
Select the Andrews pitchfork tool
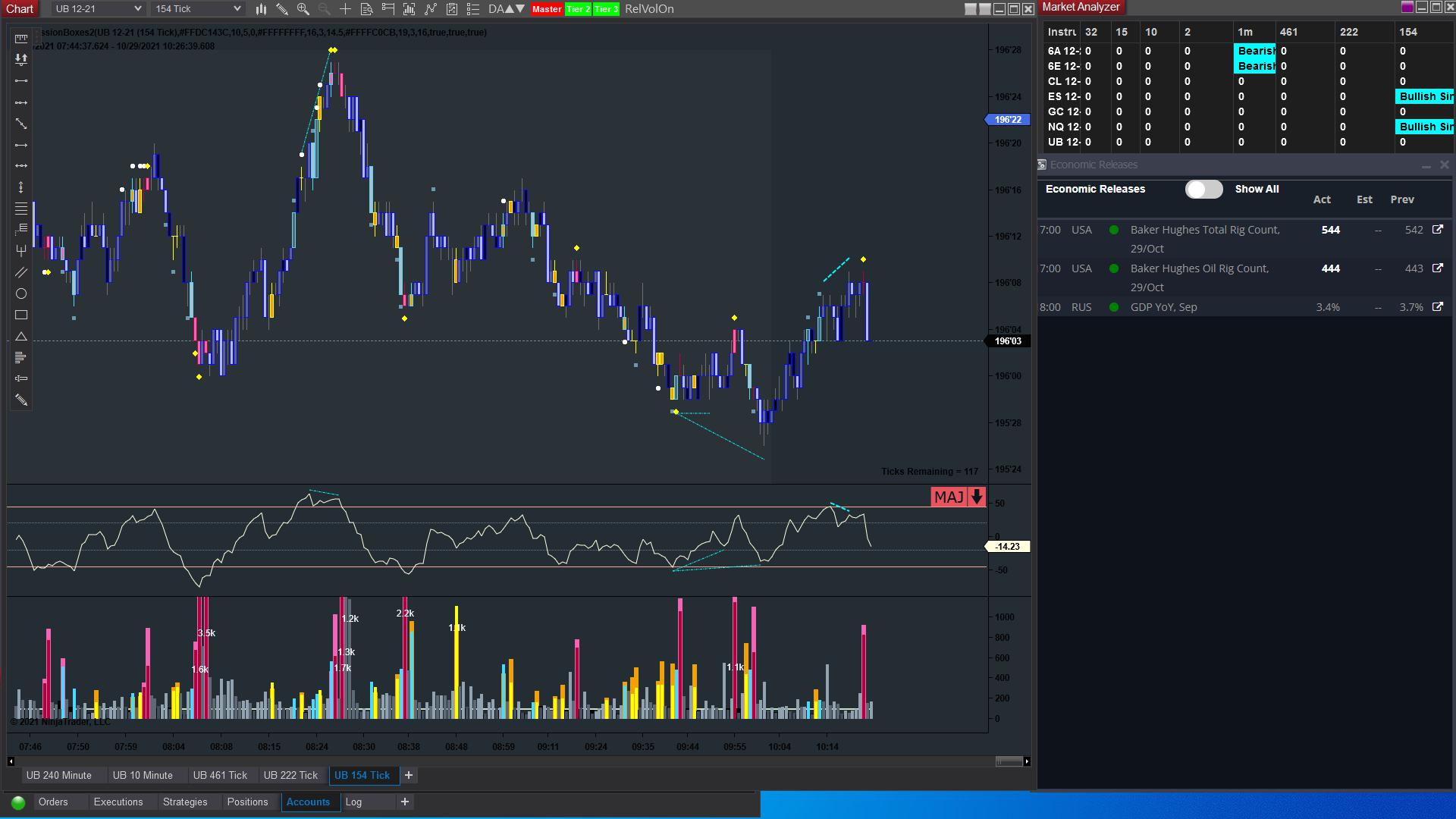(x=21, y=250)
